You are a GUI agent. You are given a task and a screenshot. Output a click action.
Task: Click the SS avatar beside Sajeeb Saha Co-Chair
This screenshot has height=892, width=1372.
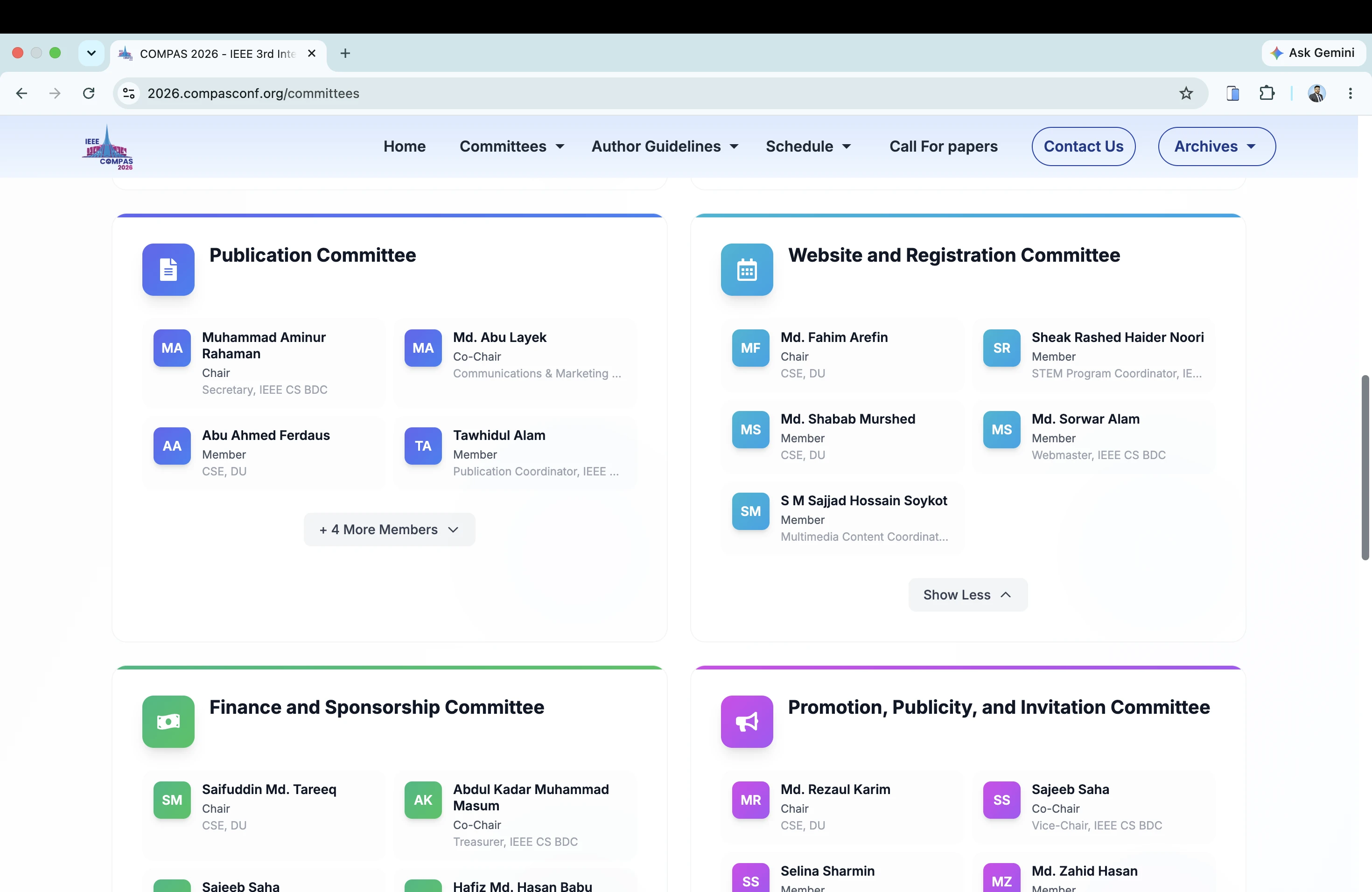point(1001,800)
